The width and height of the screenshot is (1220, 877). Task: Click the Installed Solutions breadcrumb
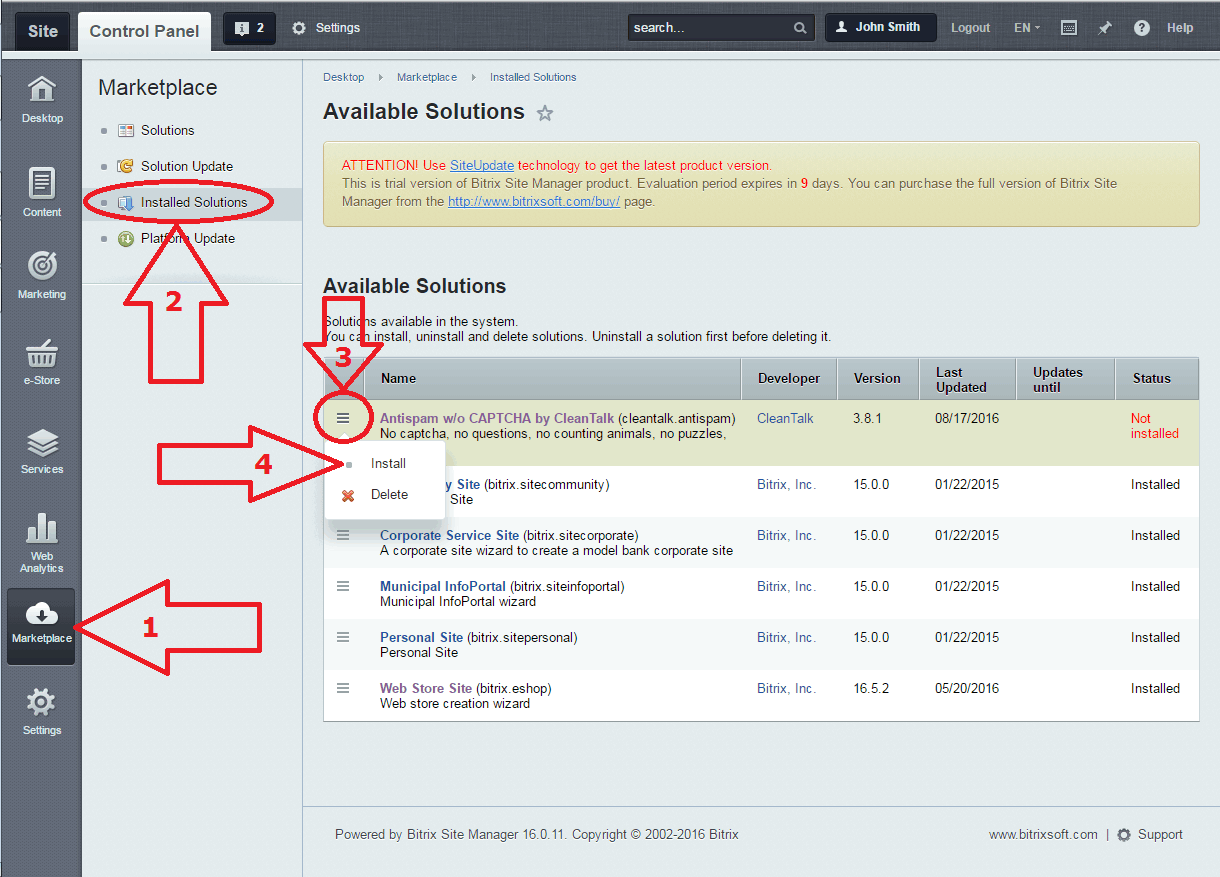[x=533, y=77]
